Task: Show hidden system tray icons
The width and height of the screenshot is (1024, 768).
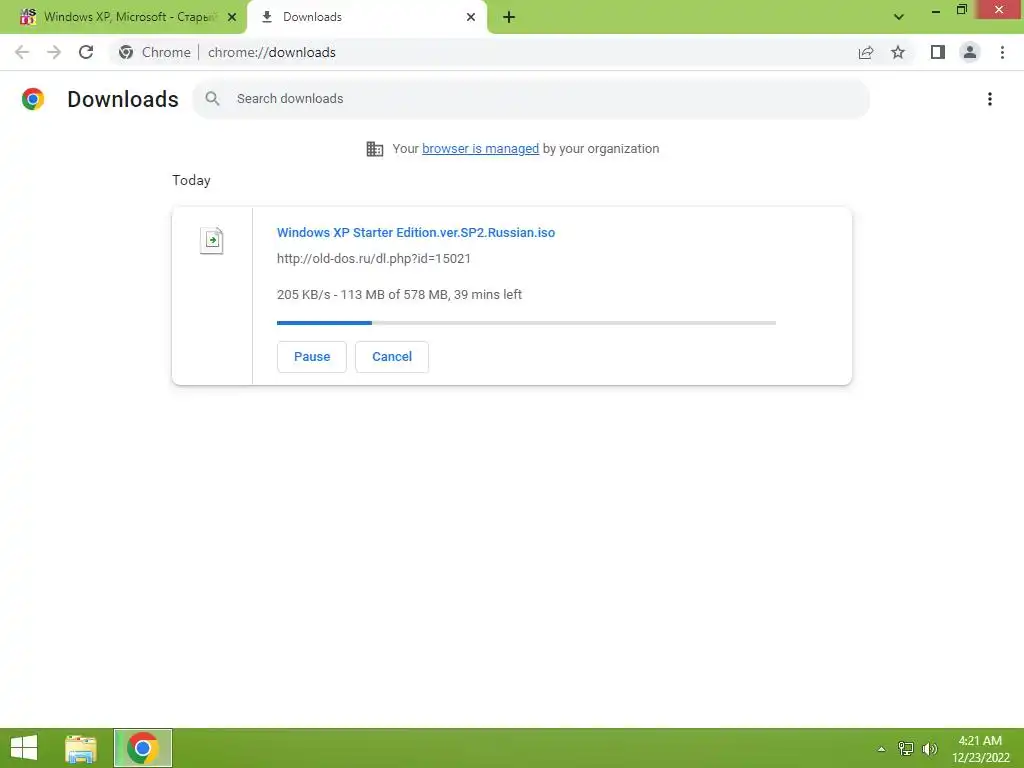Action: 881,749
